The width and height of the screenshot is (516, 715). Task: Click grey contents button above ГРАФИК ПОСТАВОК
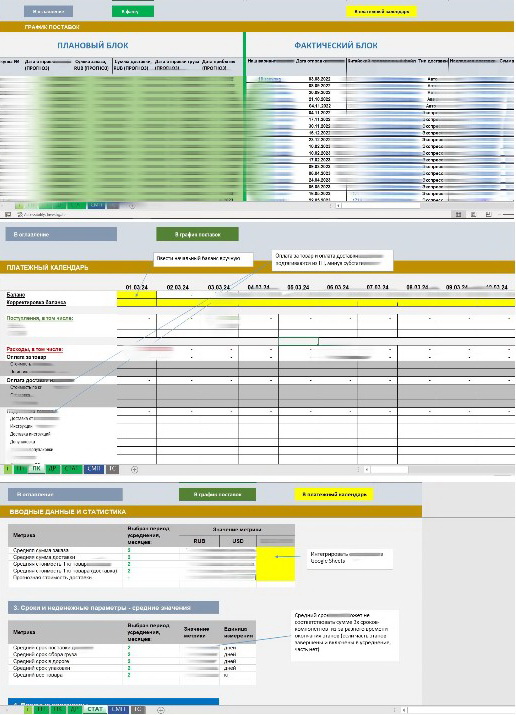point(48,11)
